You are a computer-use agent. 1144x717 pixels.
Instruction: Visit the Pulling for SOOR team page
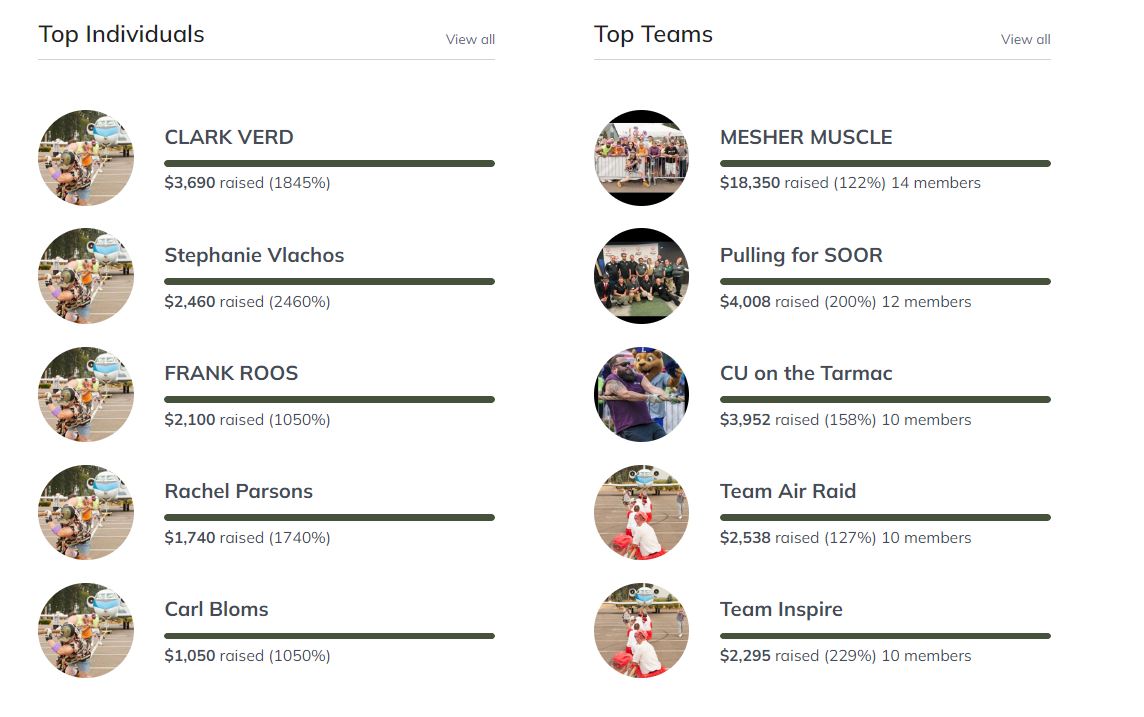pos(801,255)
